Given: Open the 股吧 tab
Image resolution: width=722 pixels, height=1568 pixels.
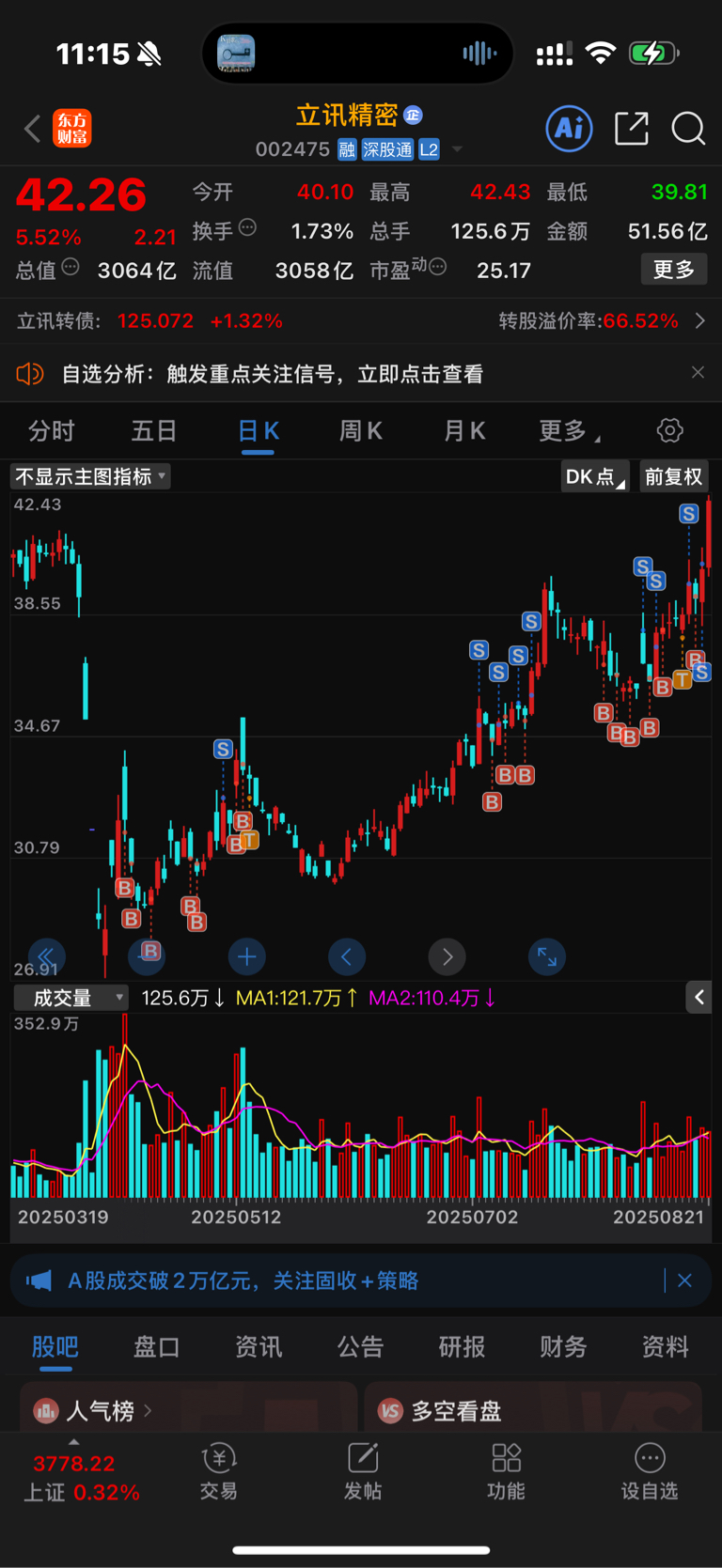Looking at the screenshot, I should [55, 1346].
